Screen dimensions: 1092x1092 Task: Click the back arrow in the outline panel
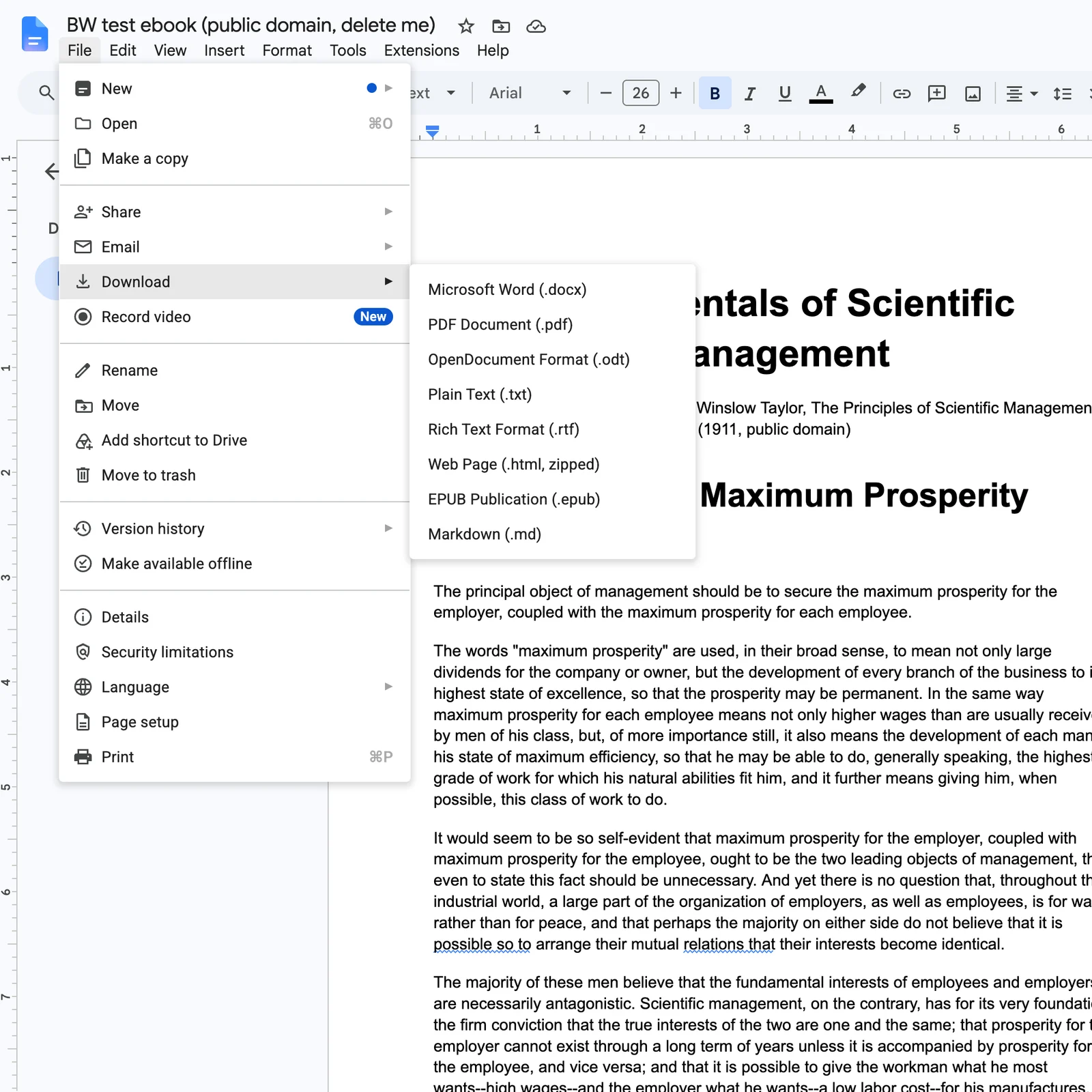click(53, 171)
